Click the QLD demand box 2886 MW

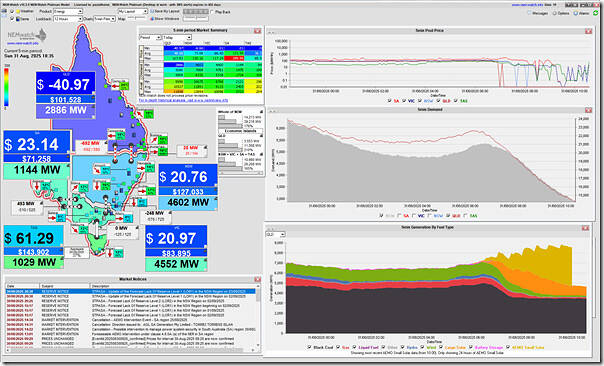click(x=65, y=111)
